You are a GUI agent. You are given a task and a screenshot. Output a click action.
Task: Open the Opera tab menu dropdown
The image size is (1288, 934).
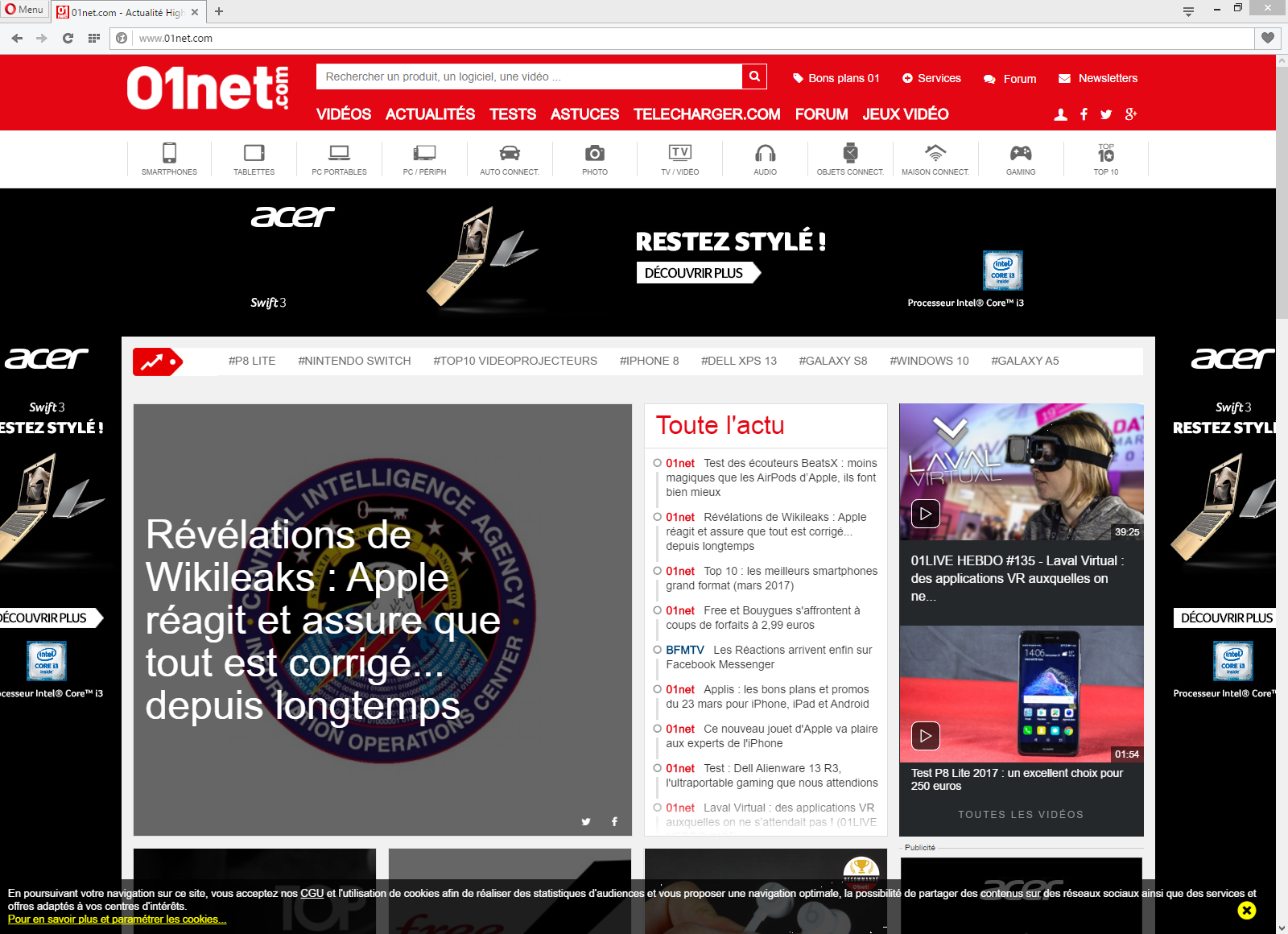pos(1188,11)
